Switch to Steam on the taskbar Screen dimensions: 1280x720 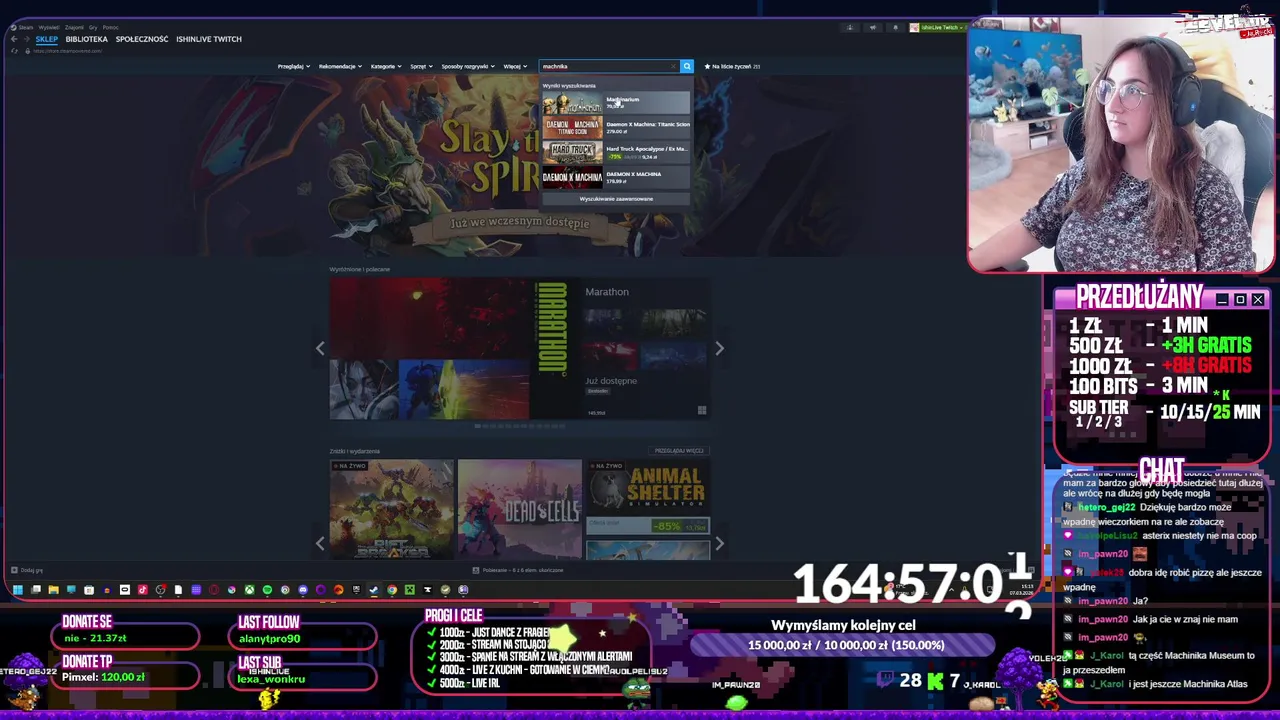pyautogui.click(x=373, y=590)
